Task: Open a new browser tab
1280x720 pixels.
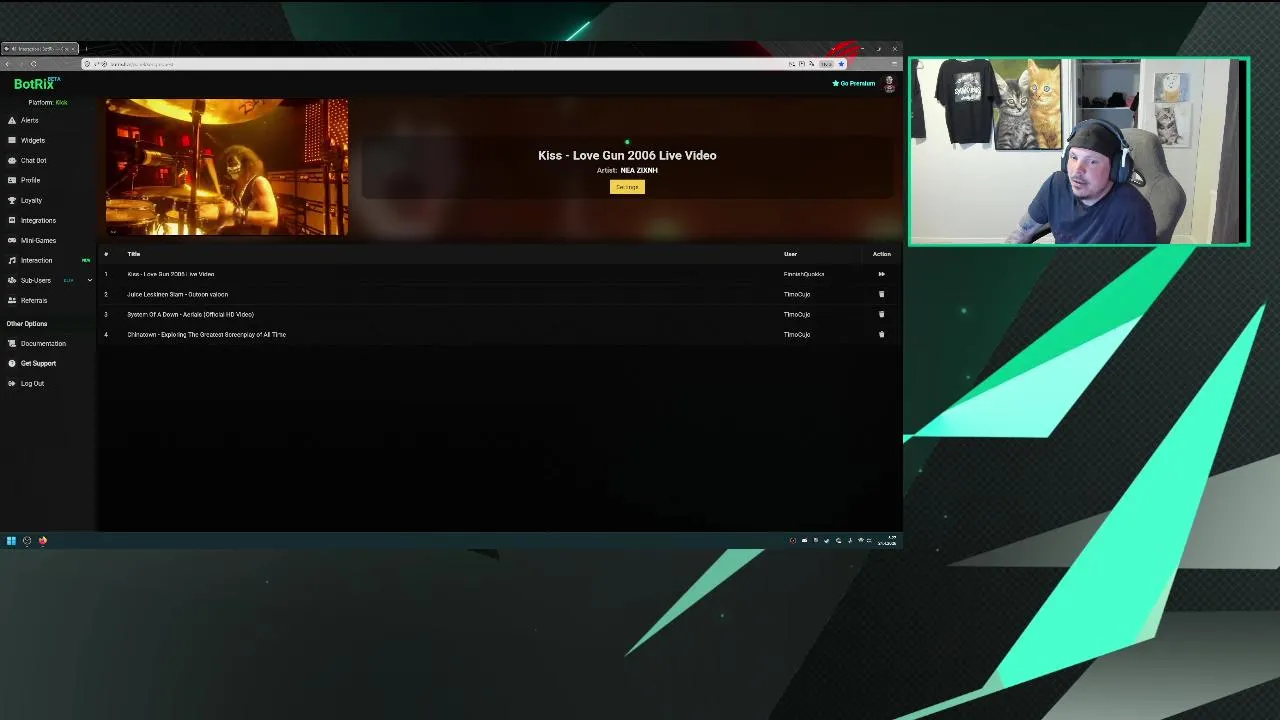Action: [x=86, y=48]
